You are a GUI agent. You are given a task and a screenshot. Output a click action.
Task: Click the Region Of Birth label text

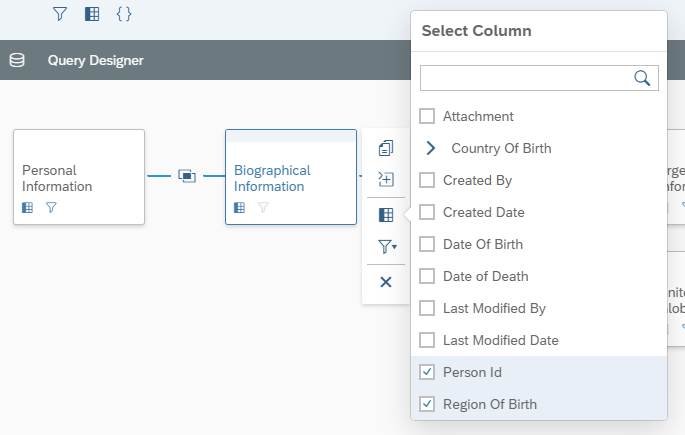click(490, 404)
